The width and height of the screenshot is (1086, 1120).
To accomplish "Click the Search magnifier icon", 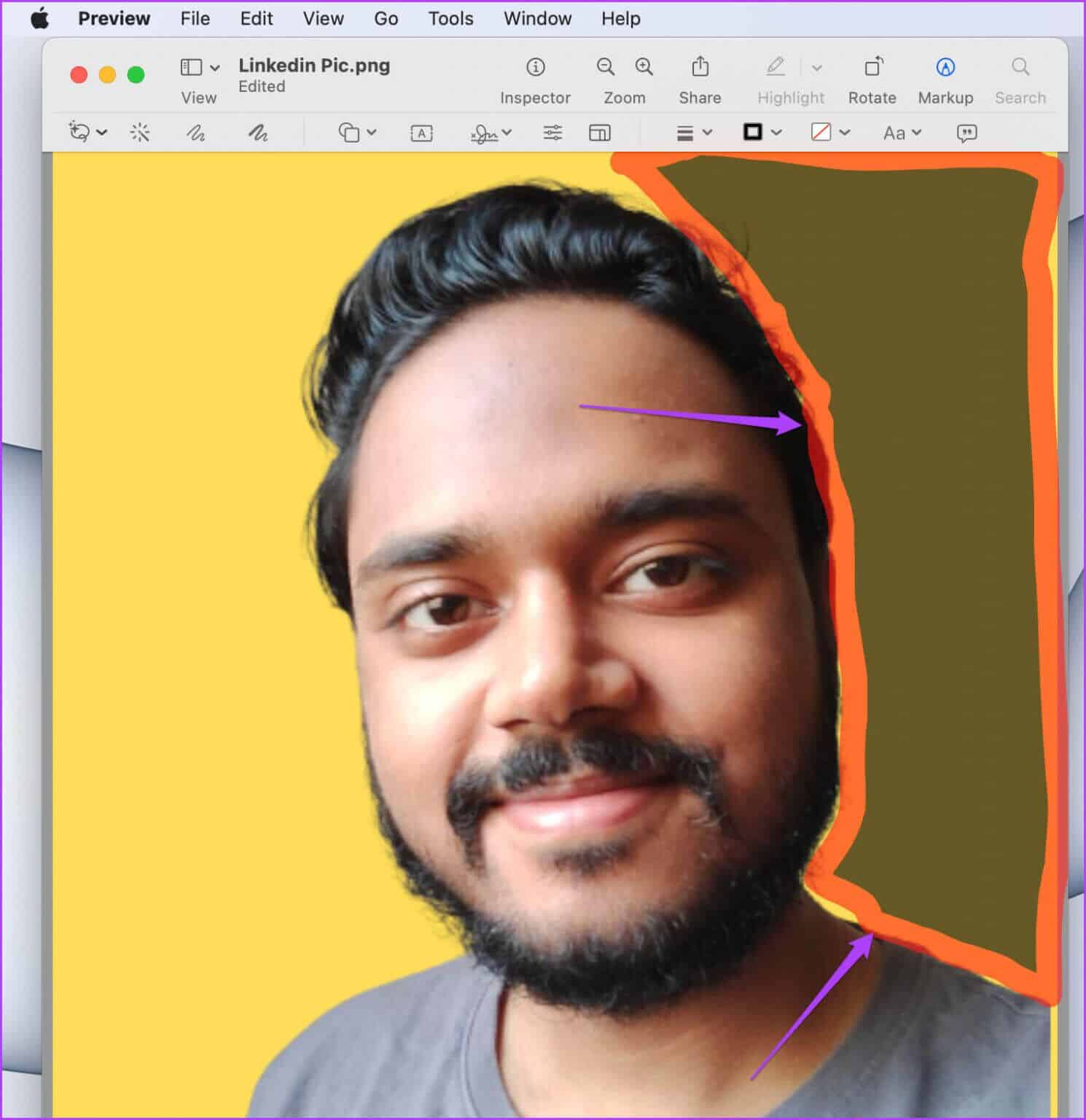I will (1020, 67).
